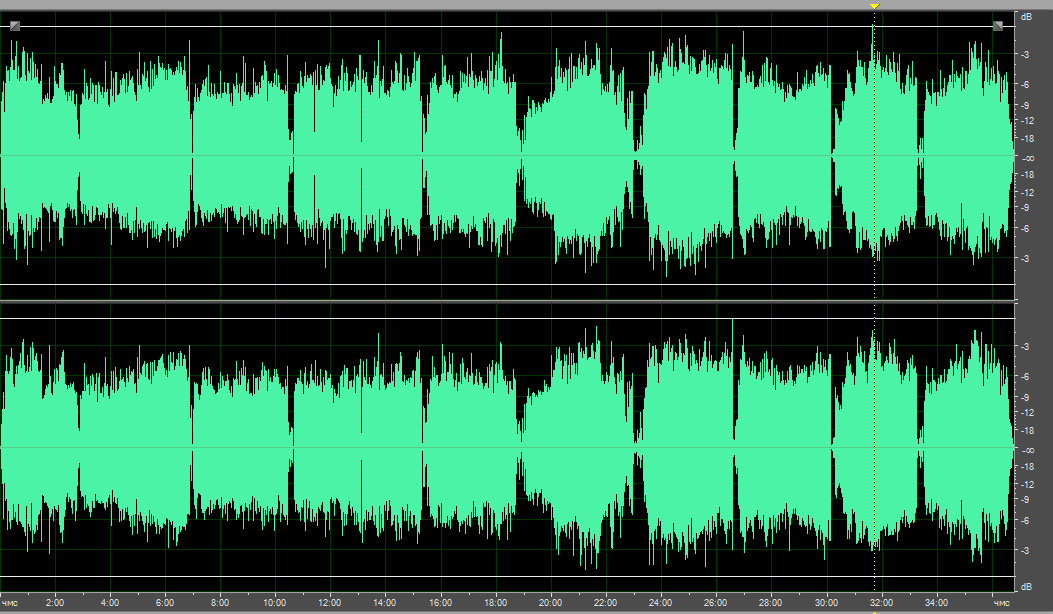
Task: Click the bottom channel's infinity center label
Action: point(1026,450)
